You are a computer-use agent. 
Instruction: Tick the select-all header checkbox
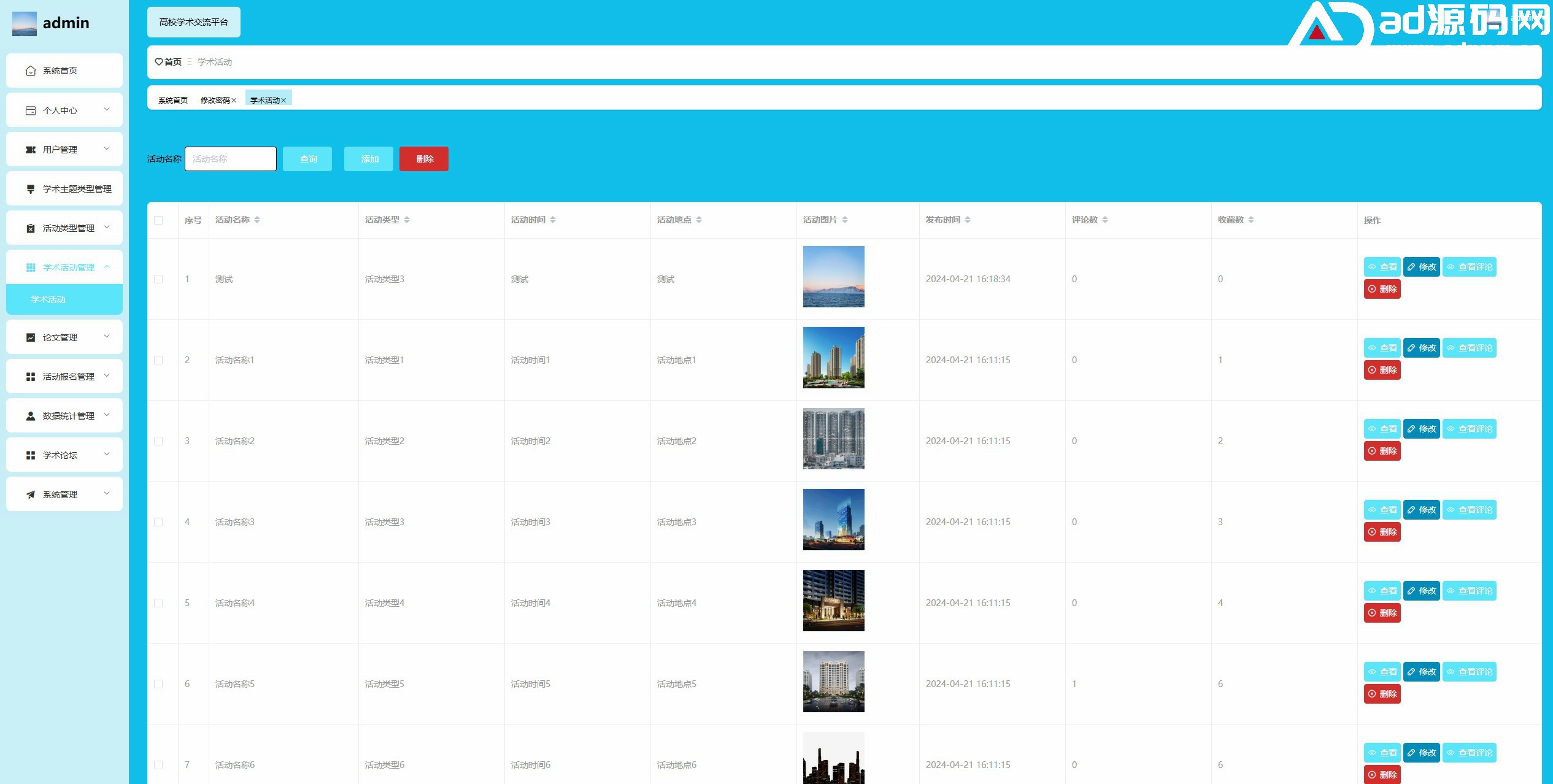pyautogui.click(x=158, y=220)
